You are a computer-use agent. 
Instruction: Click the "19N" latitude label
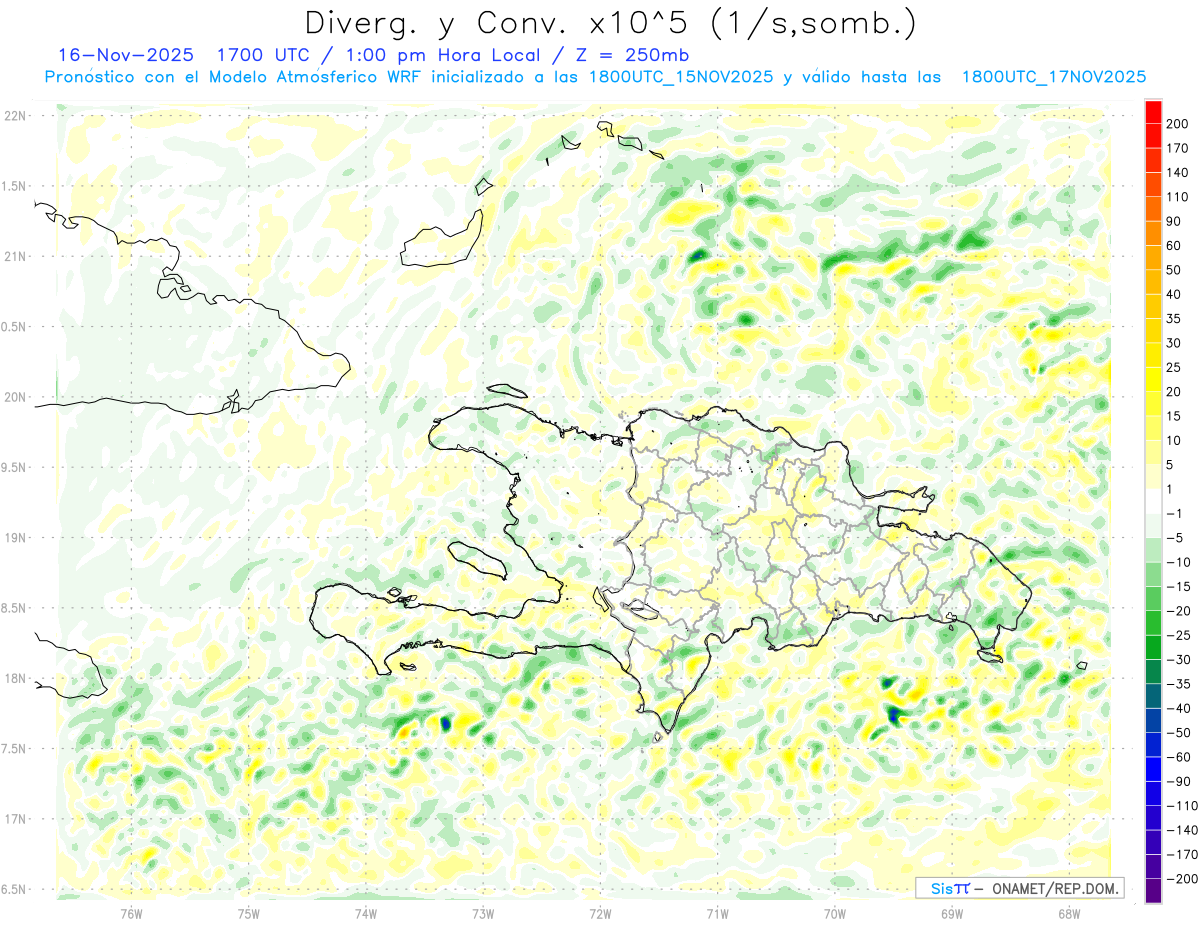tap(14, 538)
